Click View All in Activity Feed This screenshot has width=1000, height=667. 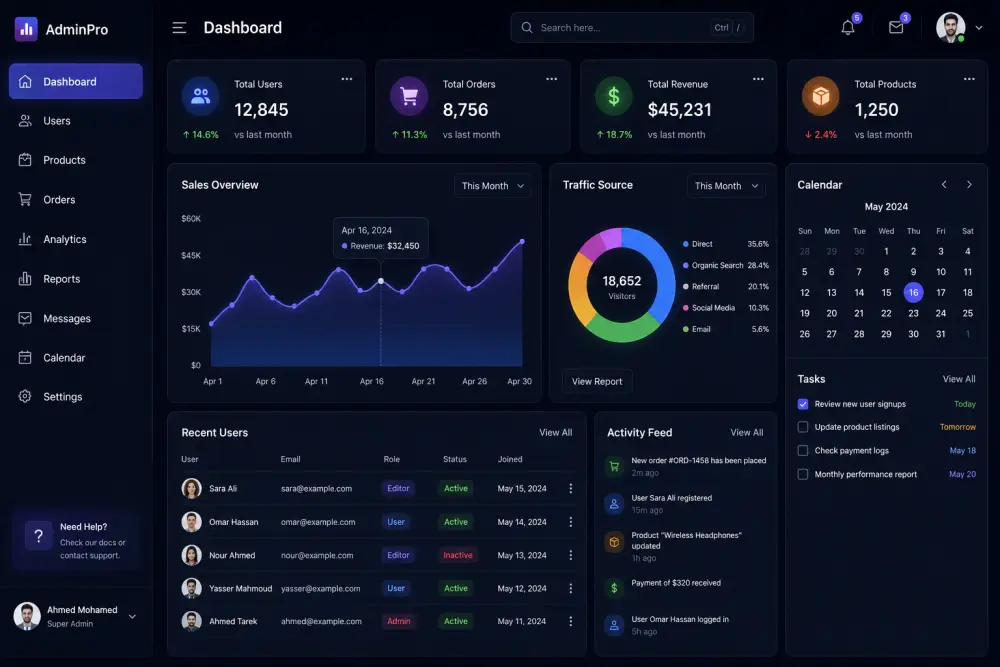click(x=747, y=432)
